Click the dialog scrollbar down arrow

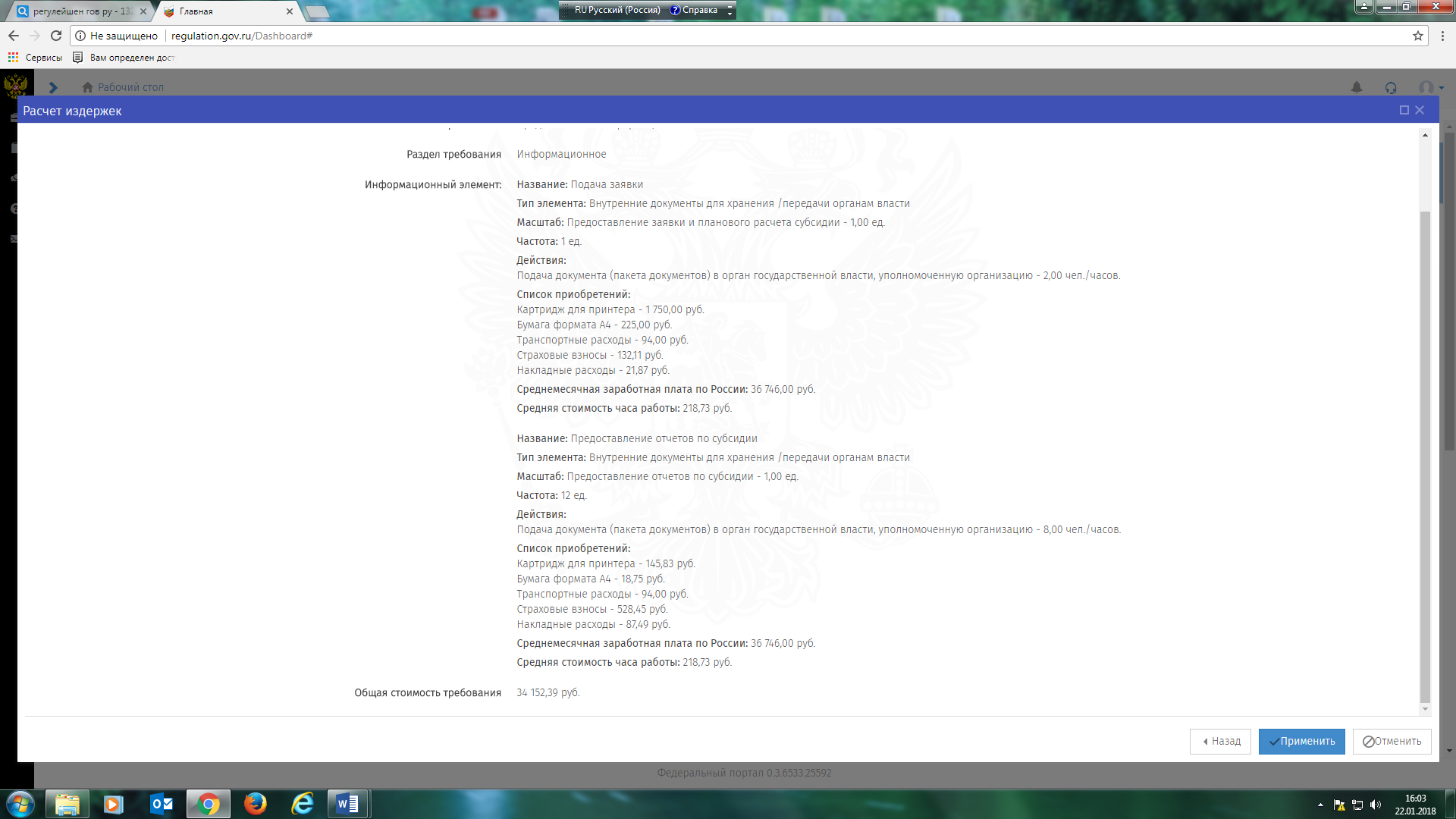pos(1425,710)
